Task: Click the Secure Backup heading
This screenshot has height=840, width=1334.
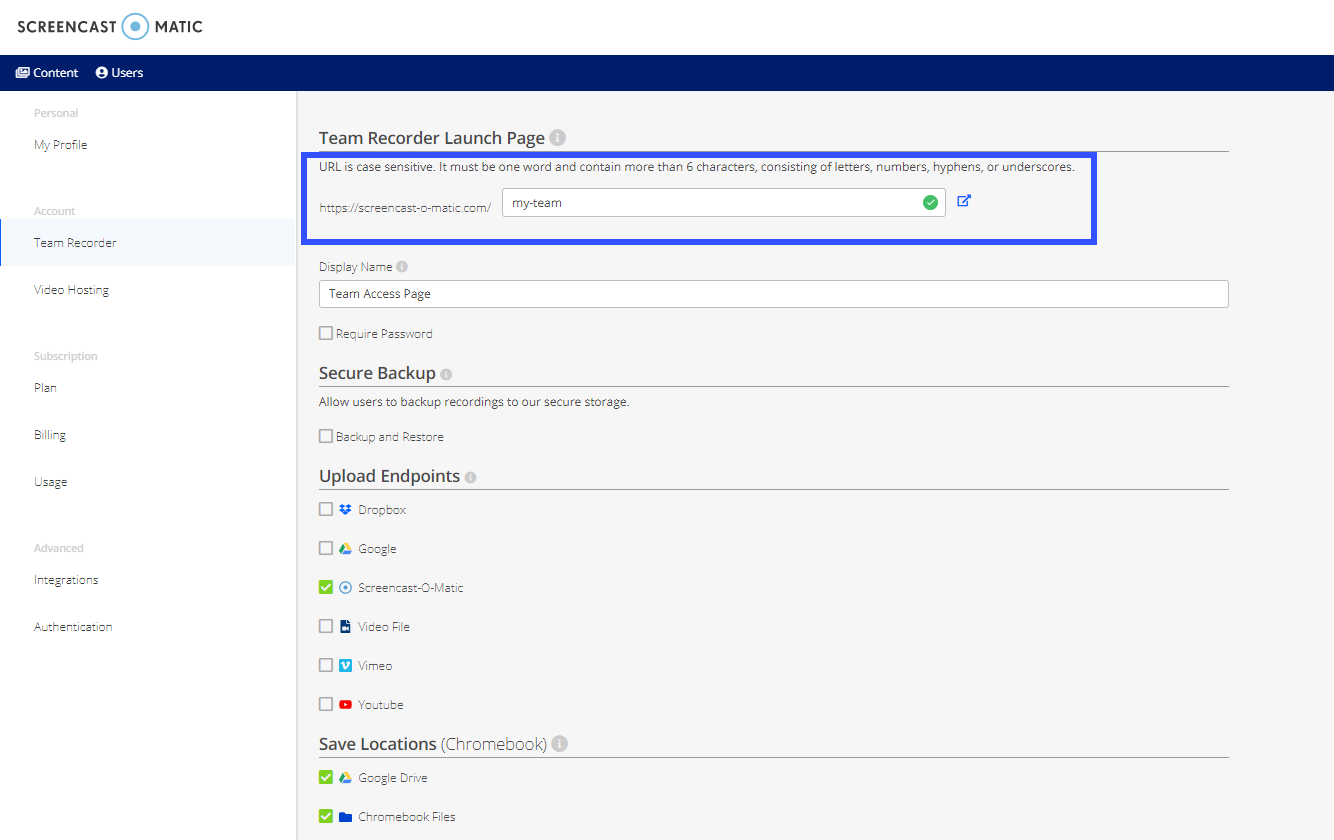Action: pos(377,373)
